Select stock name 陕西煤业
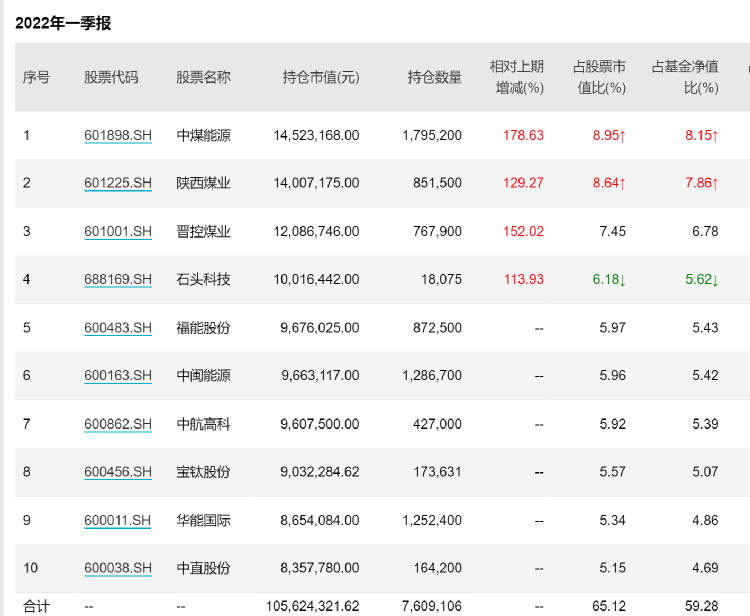Screen dimensions: 750x616 [203, 183]
